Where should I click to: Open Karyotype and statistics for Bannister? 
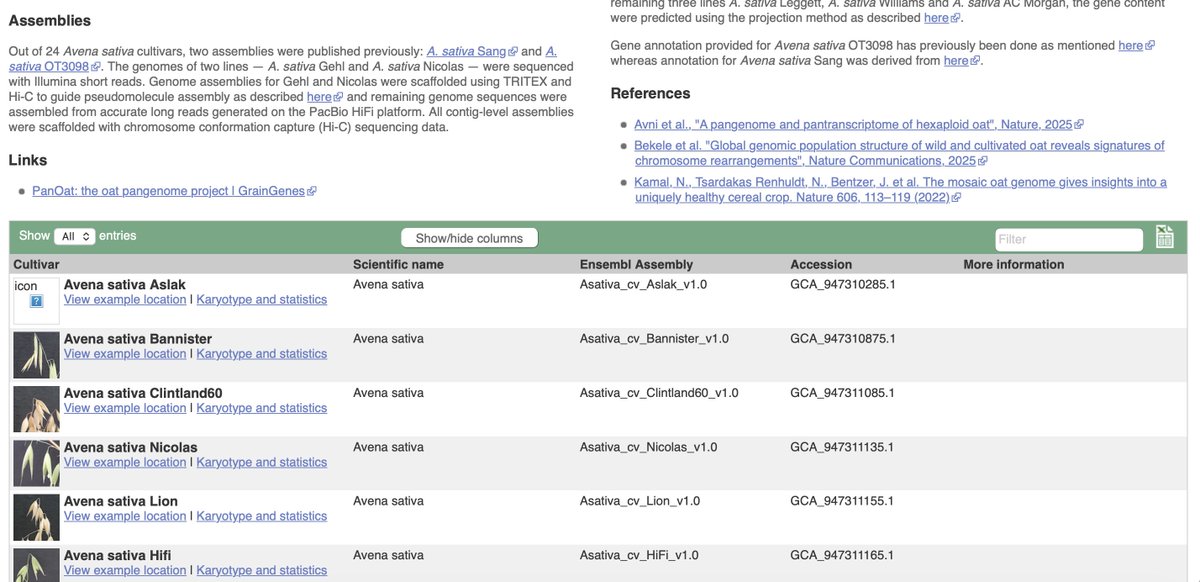tap(262, 353)
